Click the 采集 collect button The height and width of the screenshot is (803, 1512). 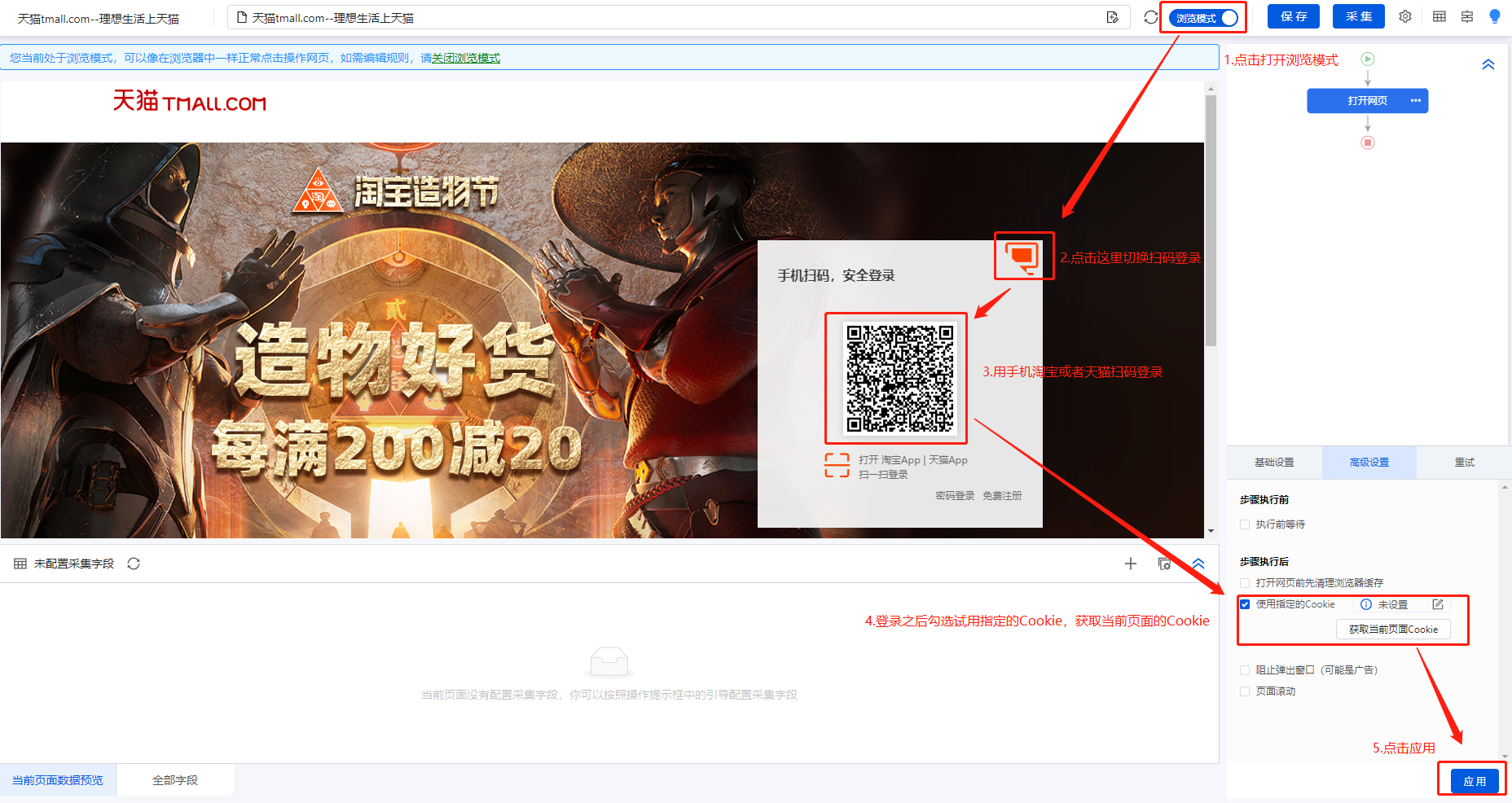(x=1359, y=16)
